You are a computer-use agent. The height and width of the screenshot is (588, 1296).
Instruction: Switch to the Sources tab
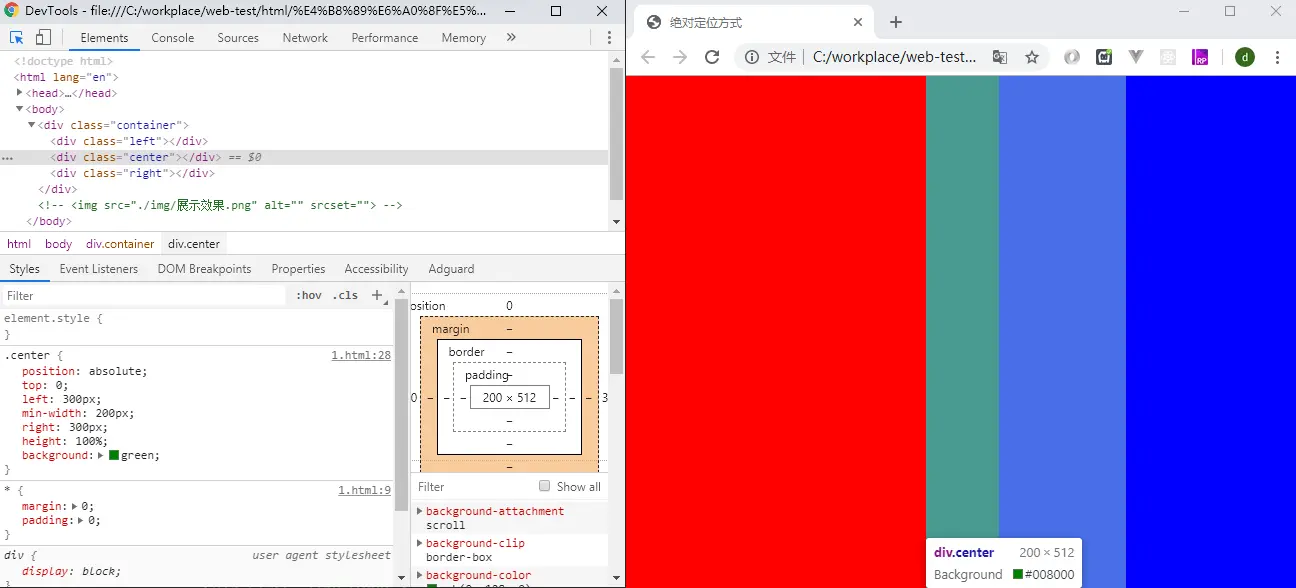(x=238, y=37)
